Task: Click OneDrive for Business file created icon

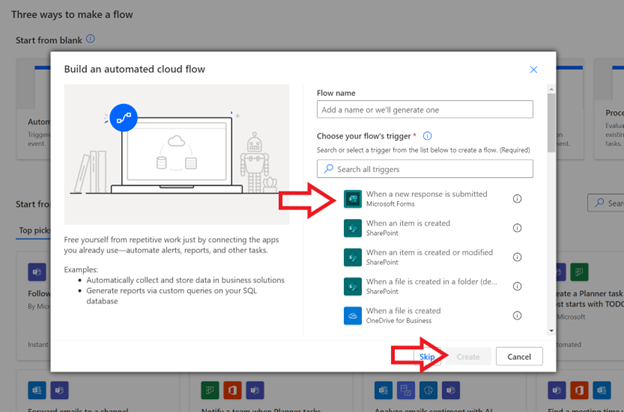Action: coord(353,316)
